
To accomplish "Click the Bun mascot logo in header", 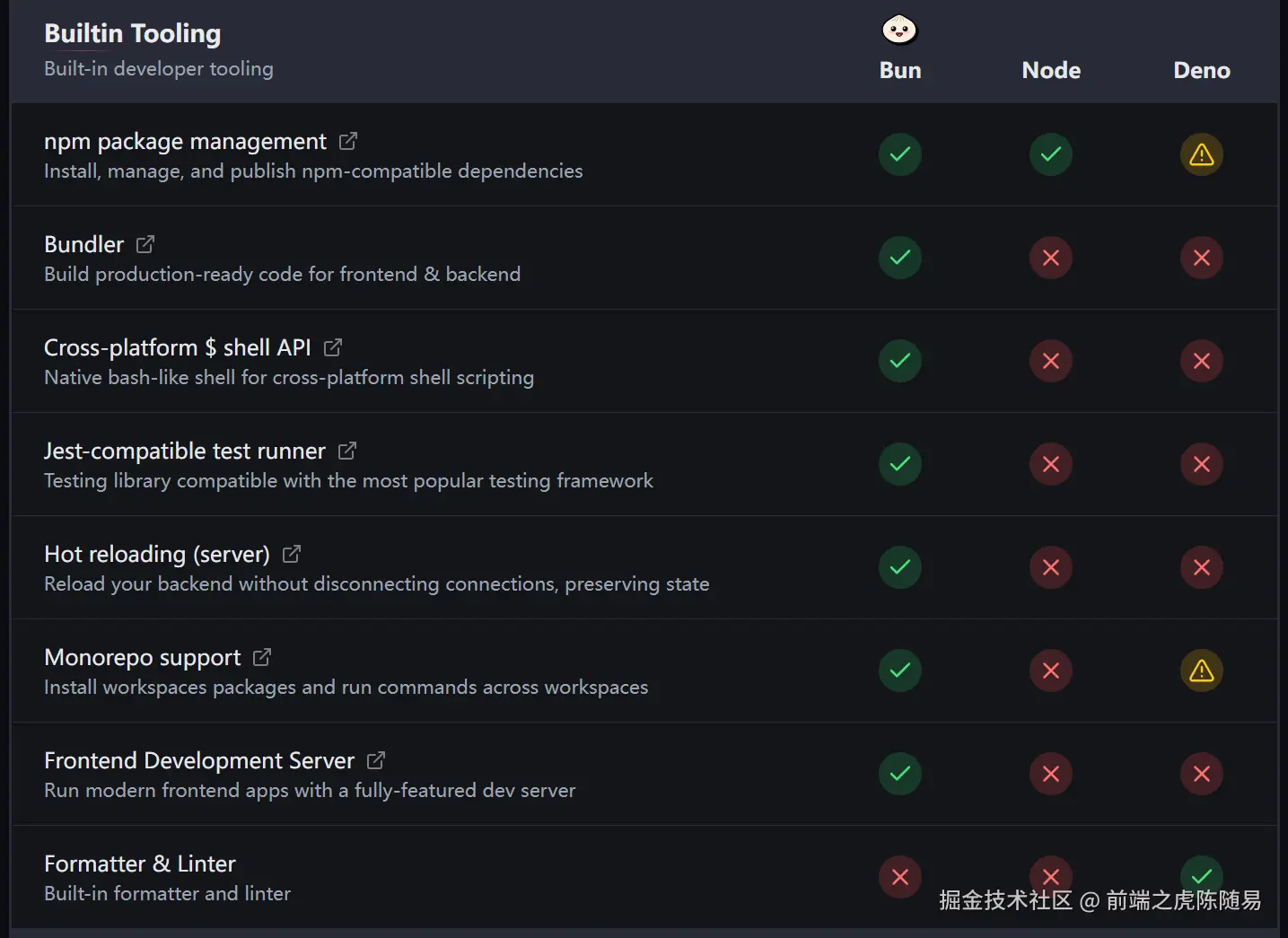I will [x=899, y=30].
